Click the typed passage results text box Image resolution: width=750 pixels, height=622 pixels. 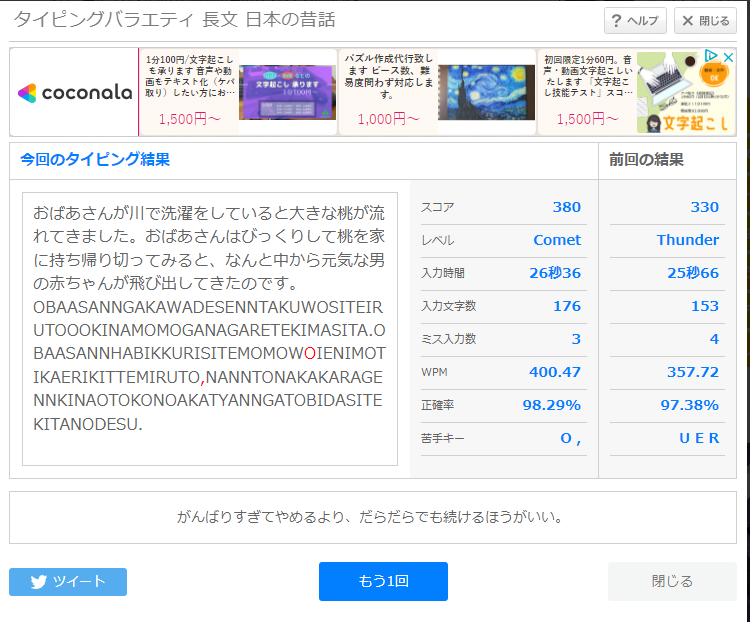coord(210,329)
